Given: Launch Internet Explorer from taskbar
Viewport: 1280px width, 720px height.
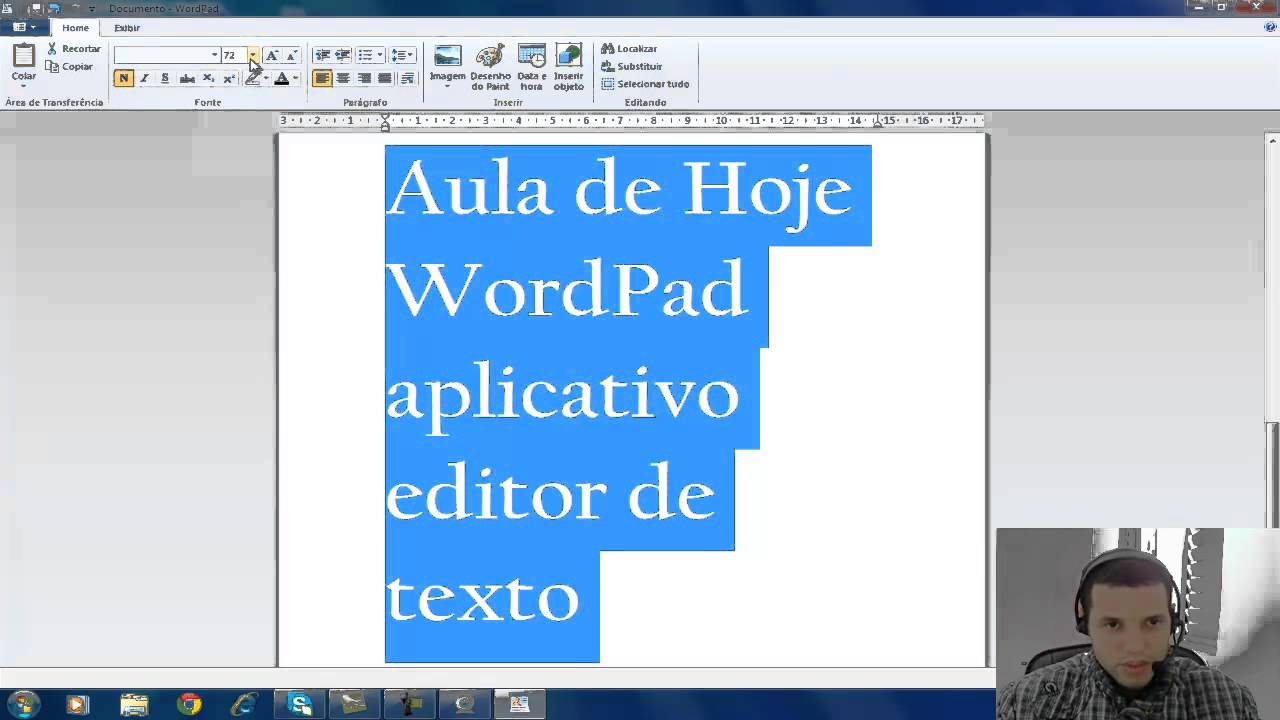Looking at the screenshot, I should pyautogui.click(x=244, y=704).
